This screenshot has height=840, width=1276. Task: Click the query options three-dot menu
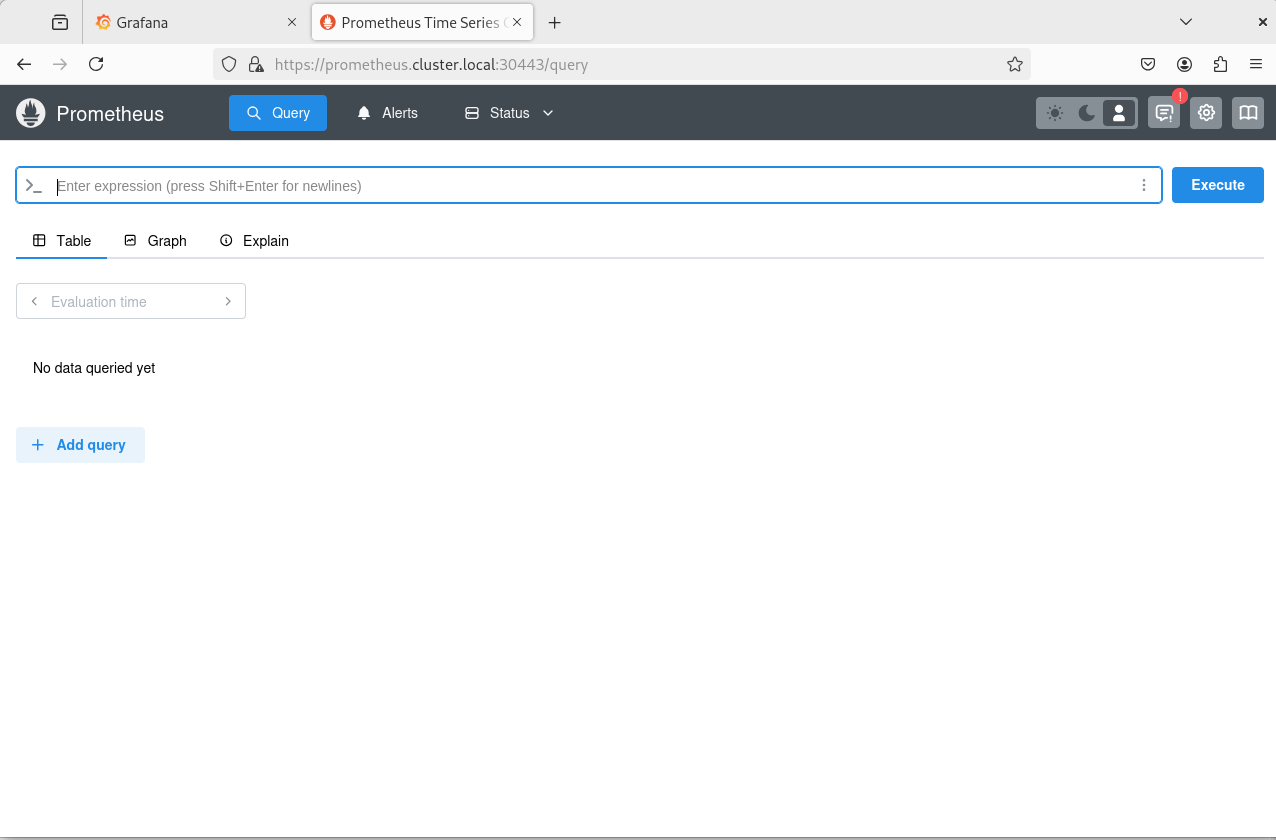point(1144,185)
